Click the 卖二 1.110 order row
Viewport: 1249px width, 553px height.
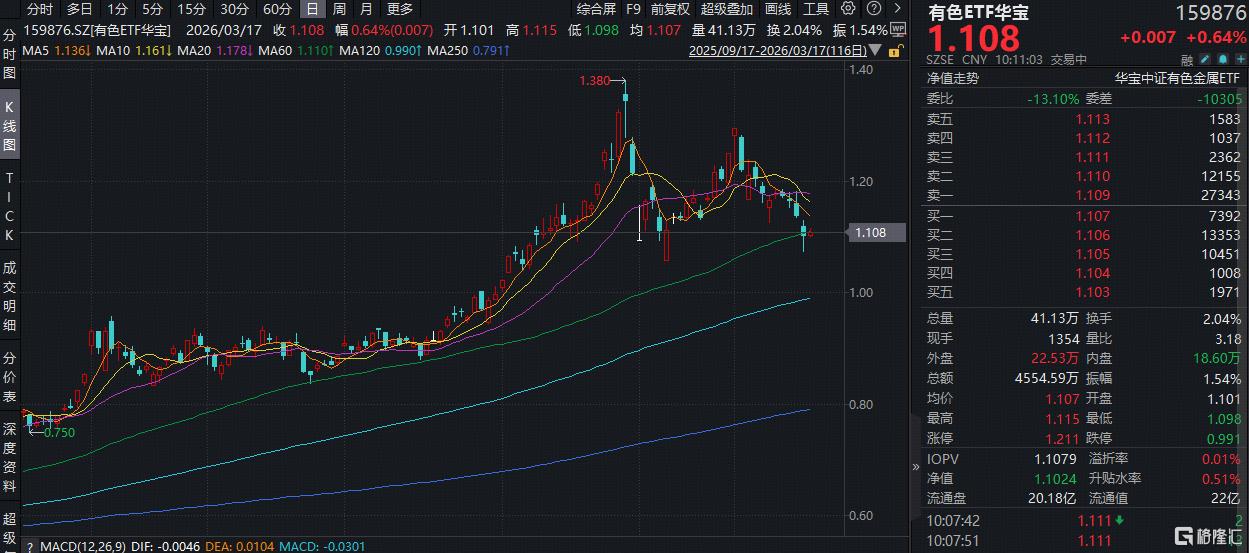(1085, 176)
